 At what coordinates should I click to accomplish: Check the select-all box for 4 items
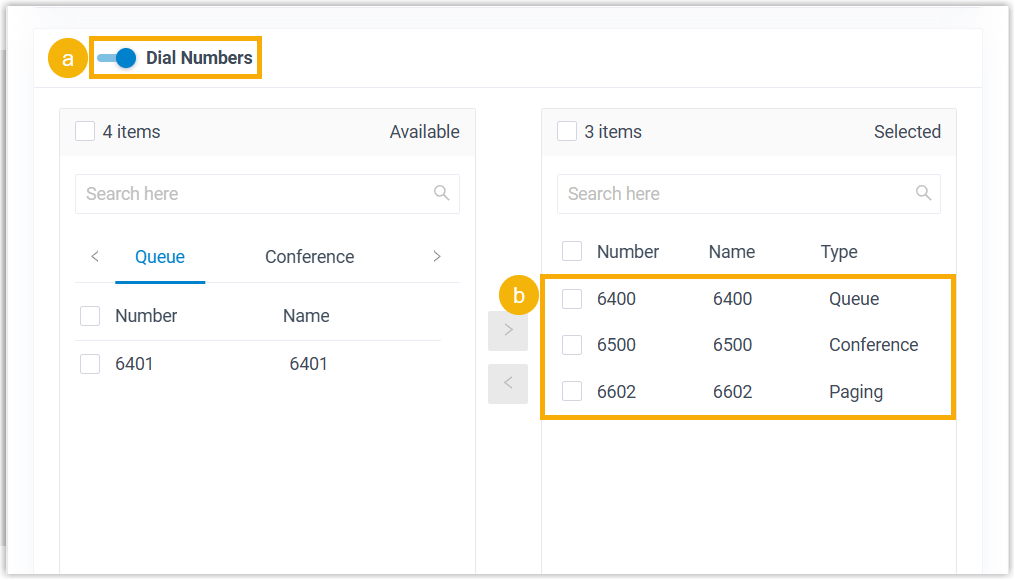click(x=85, y=132)
